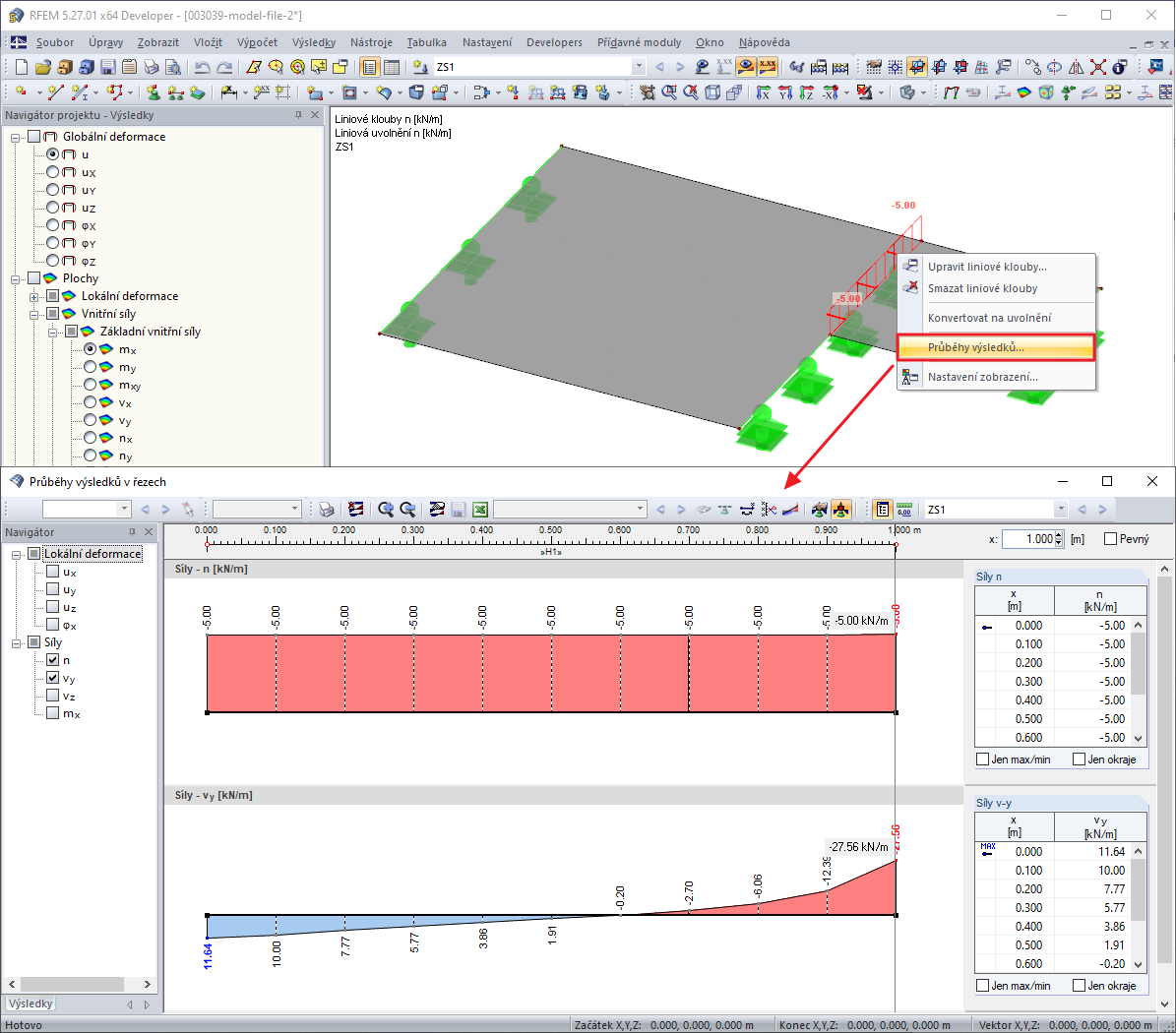Click next load case arrow in diagram toolbar
Image resolution: width=1176 pixels, height=1033 pixels.
(1102, 510)
